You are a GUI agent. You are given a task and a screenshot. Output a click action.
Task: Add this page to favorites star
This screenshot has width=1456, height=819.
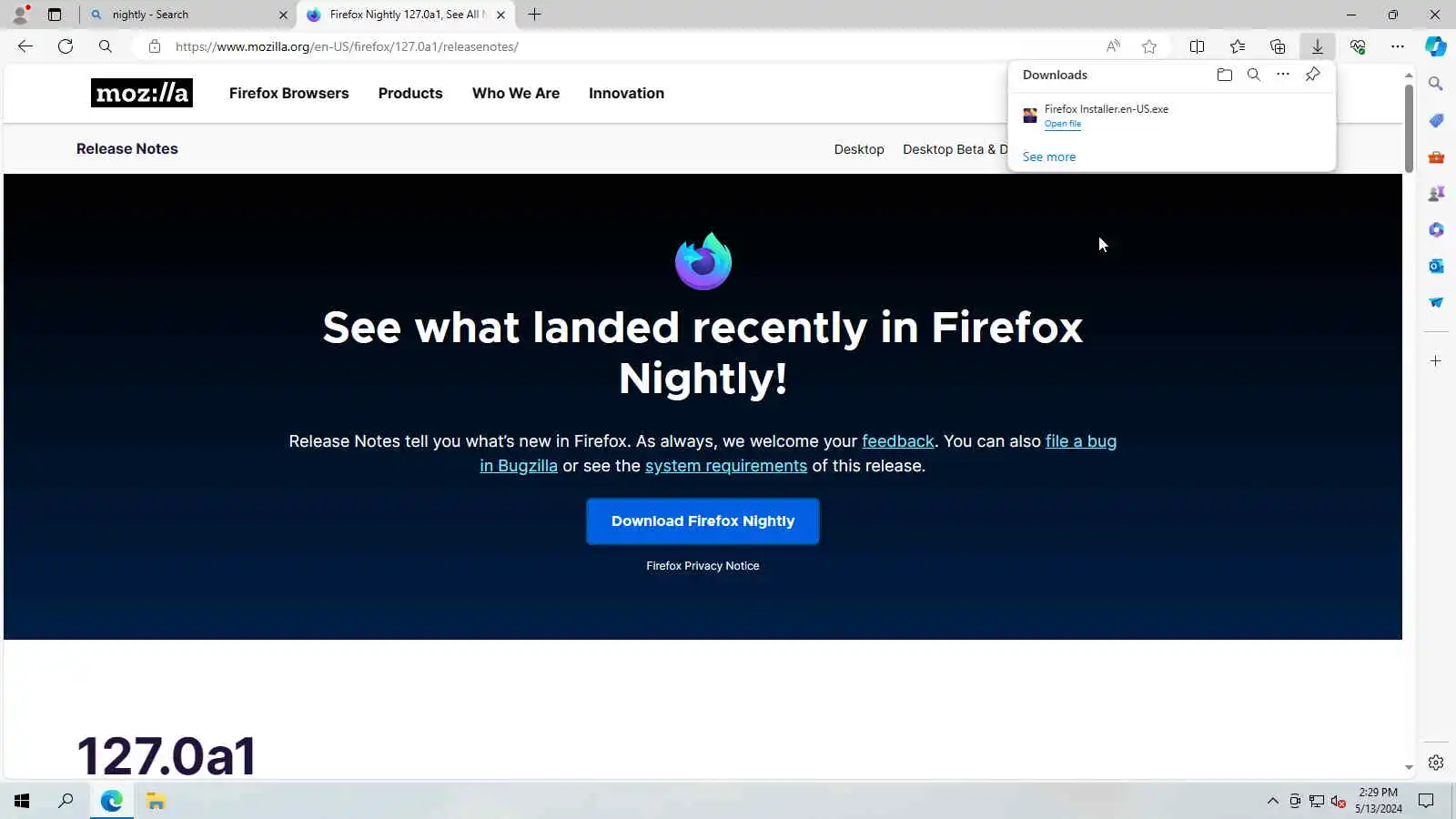(x=1149, y=46)
